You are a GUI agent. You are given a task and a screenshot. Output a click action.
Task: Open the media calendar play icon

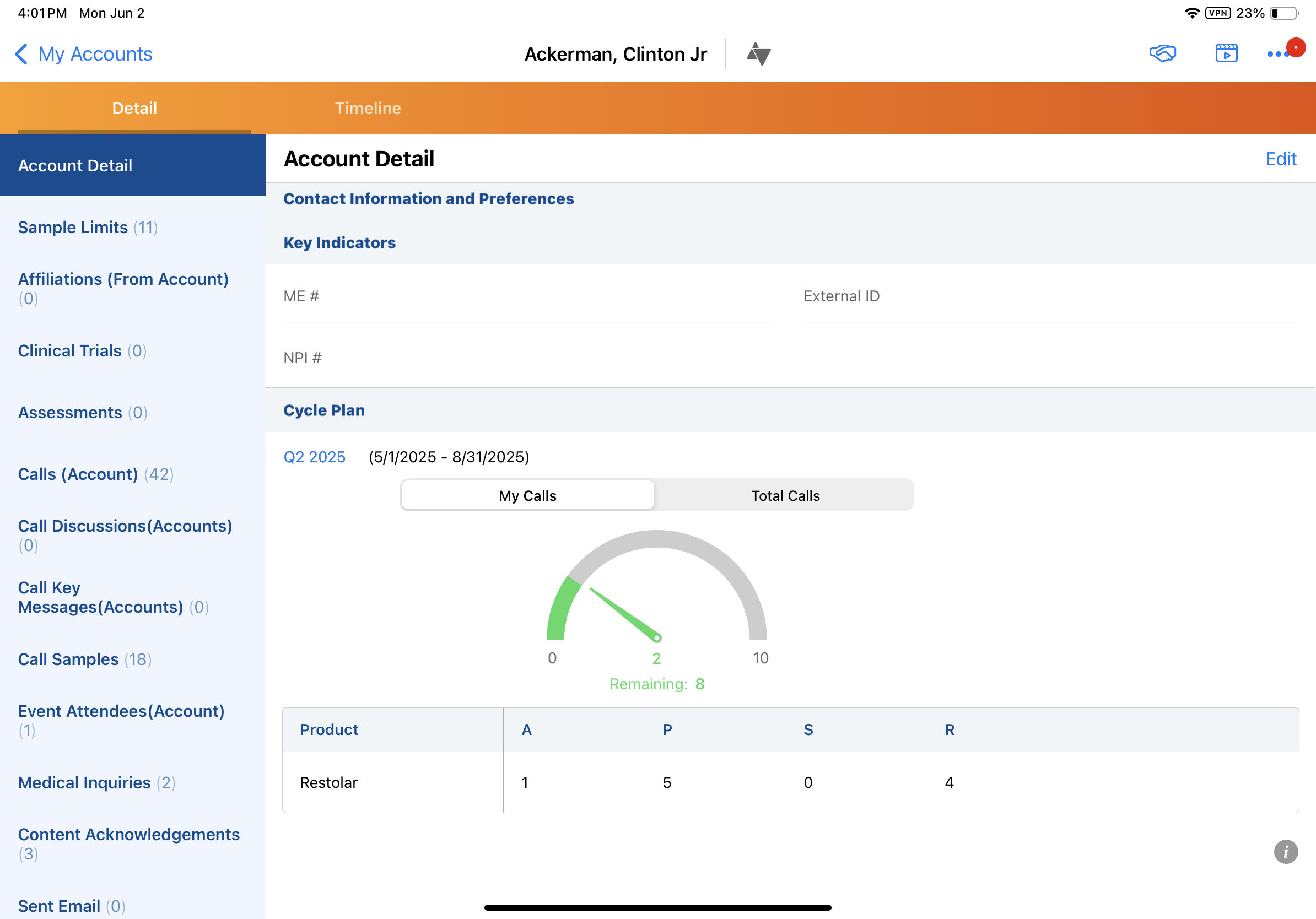[1226, 53]
